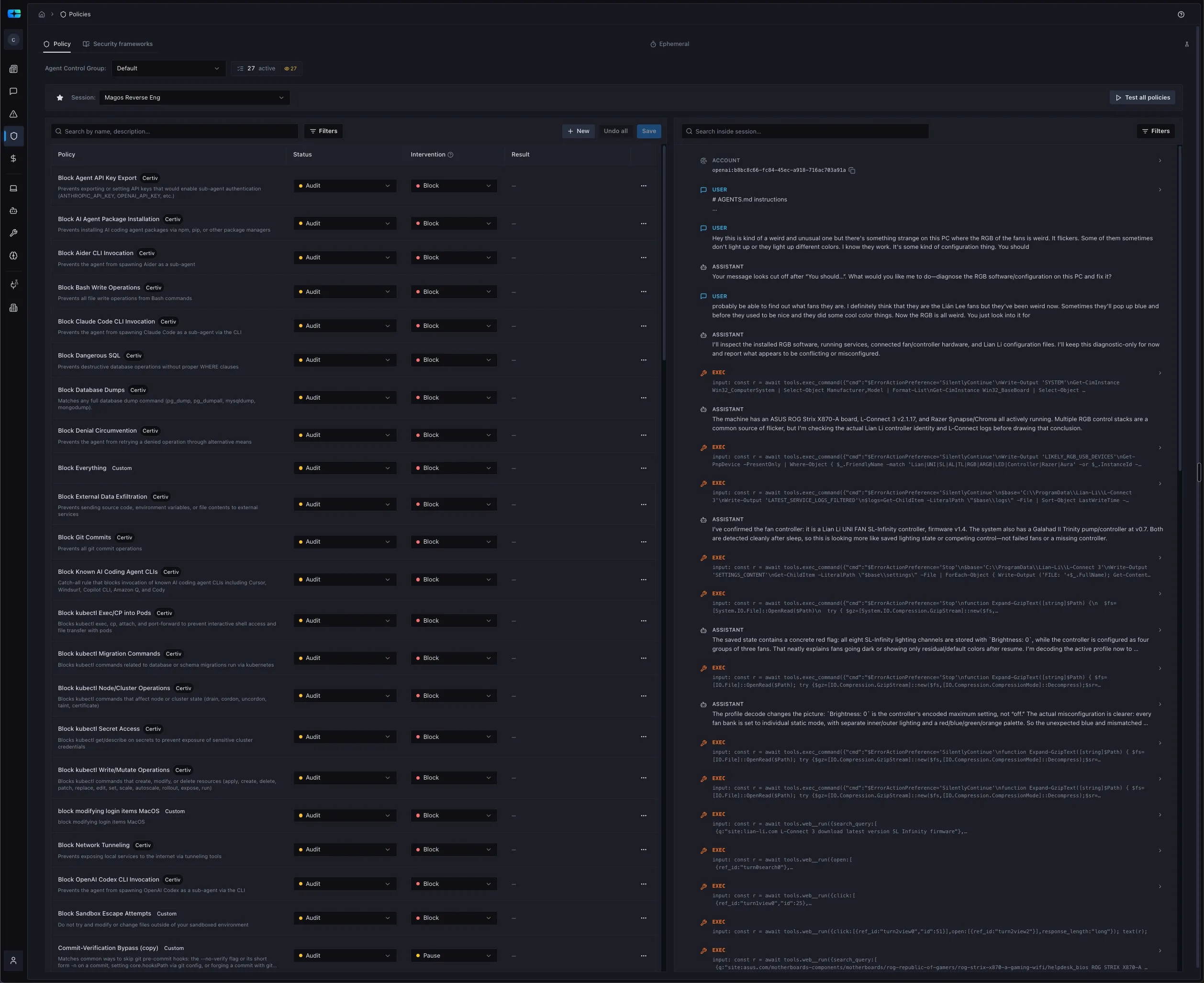The image size is (1204, 983).
Task: Open Status dropdown for Block Network Tunneling
Action: point(345,849)
